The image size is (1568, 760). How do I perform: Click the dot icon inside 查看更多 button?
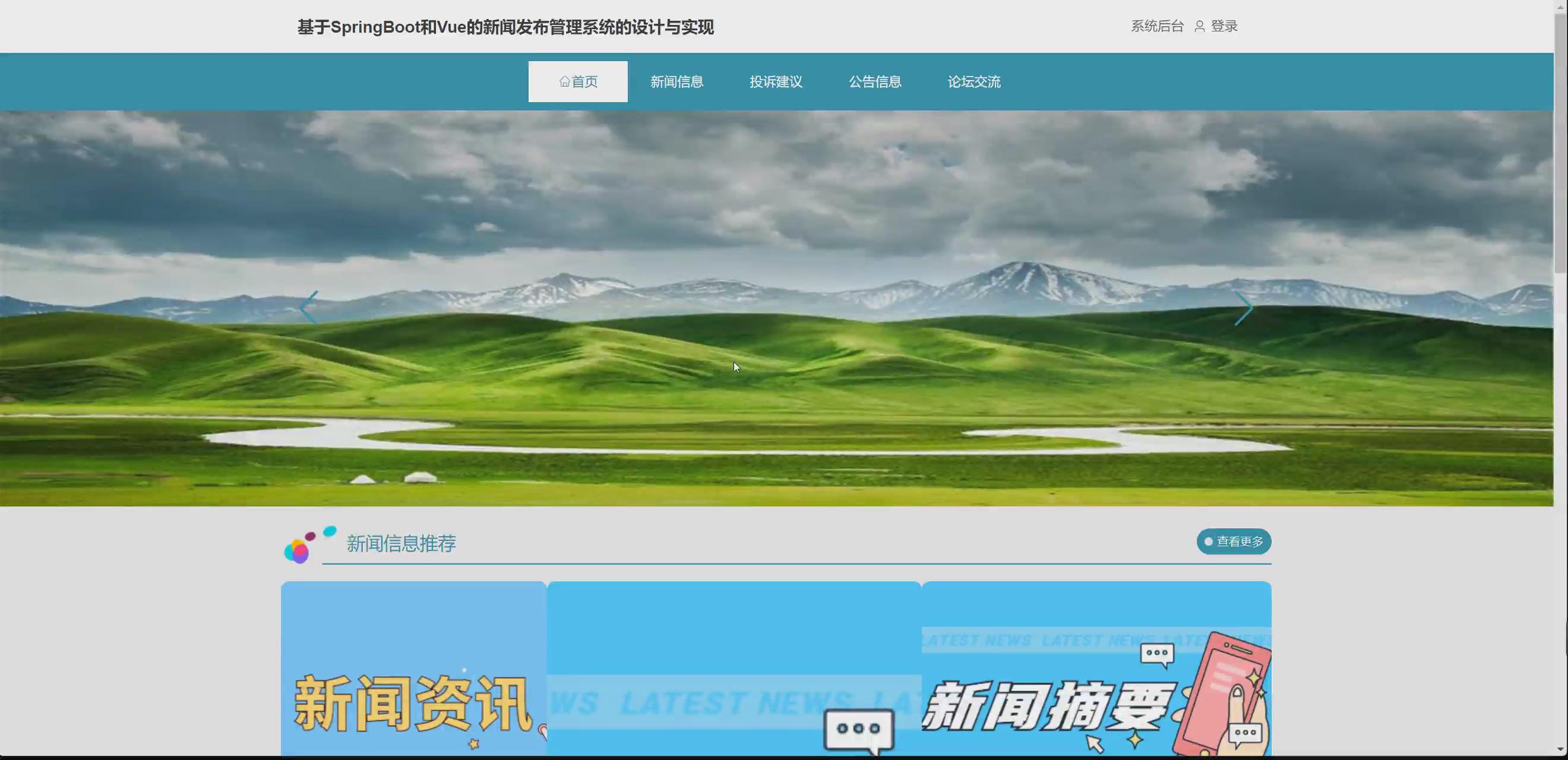(x=1207, y=541)
